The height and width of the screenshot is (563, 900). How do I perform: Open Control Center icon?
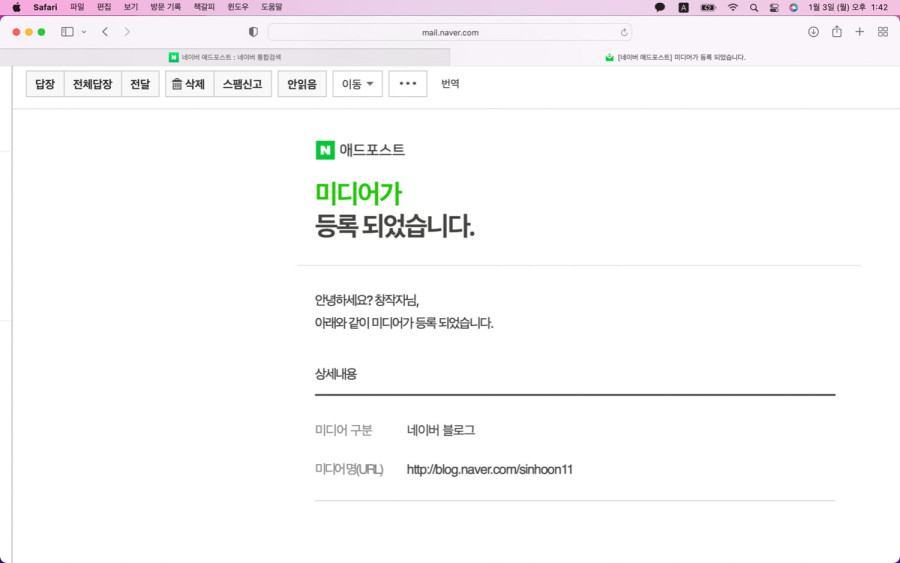click(774, 7)
